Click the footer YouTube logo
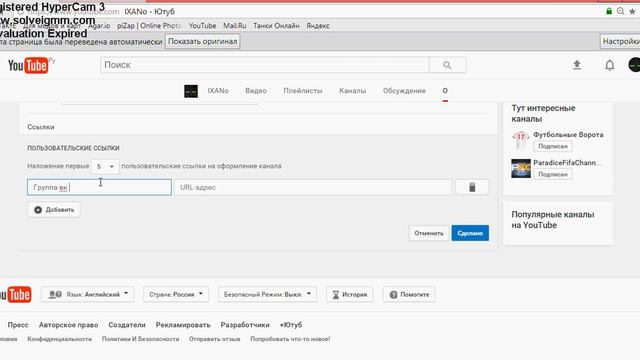 (16, 294)
